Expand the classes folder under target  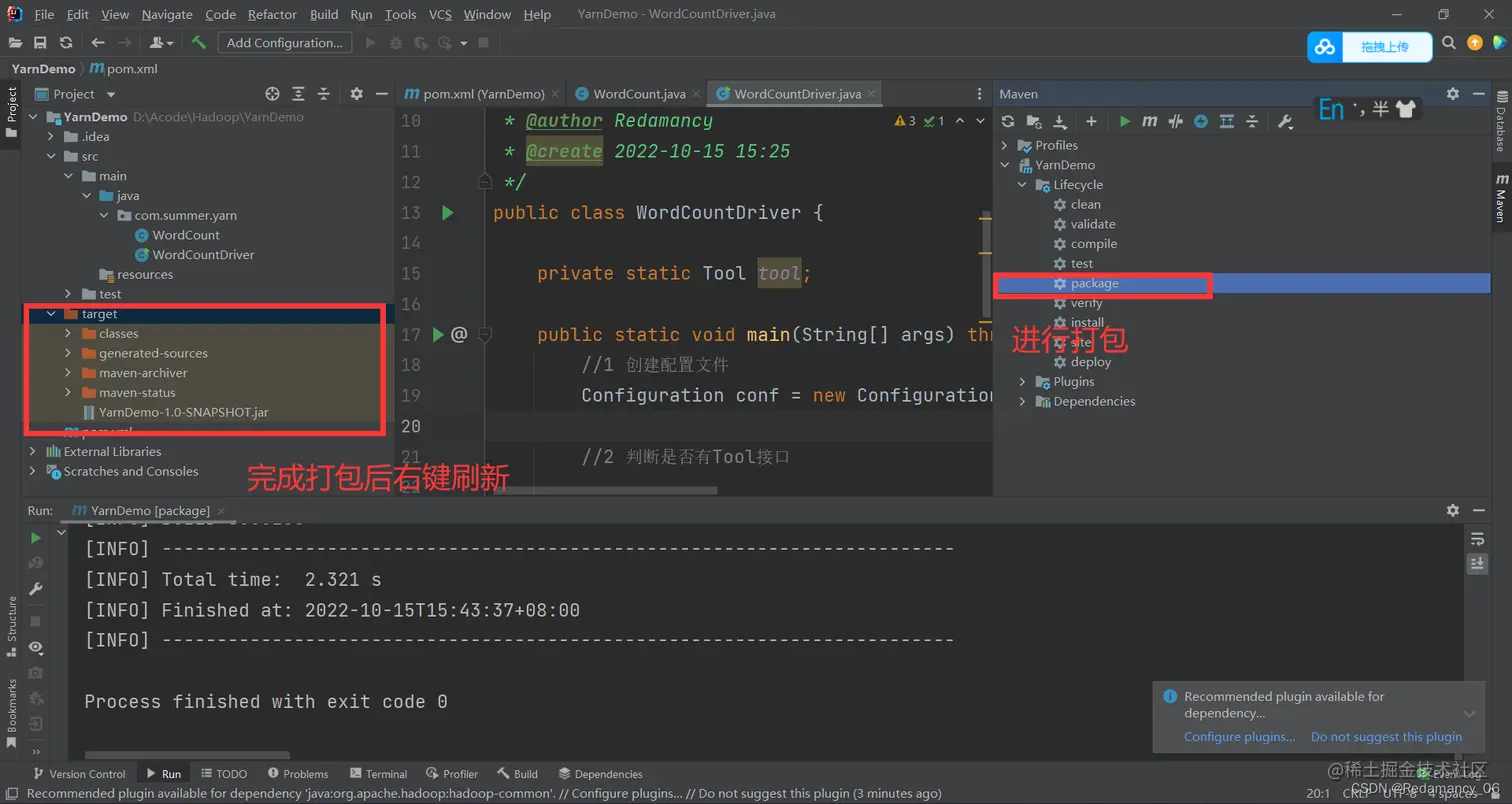pyautogui.click(x=67, y=333)
